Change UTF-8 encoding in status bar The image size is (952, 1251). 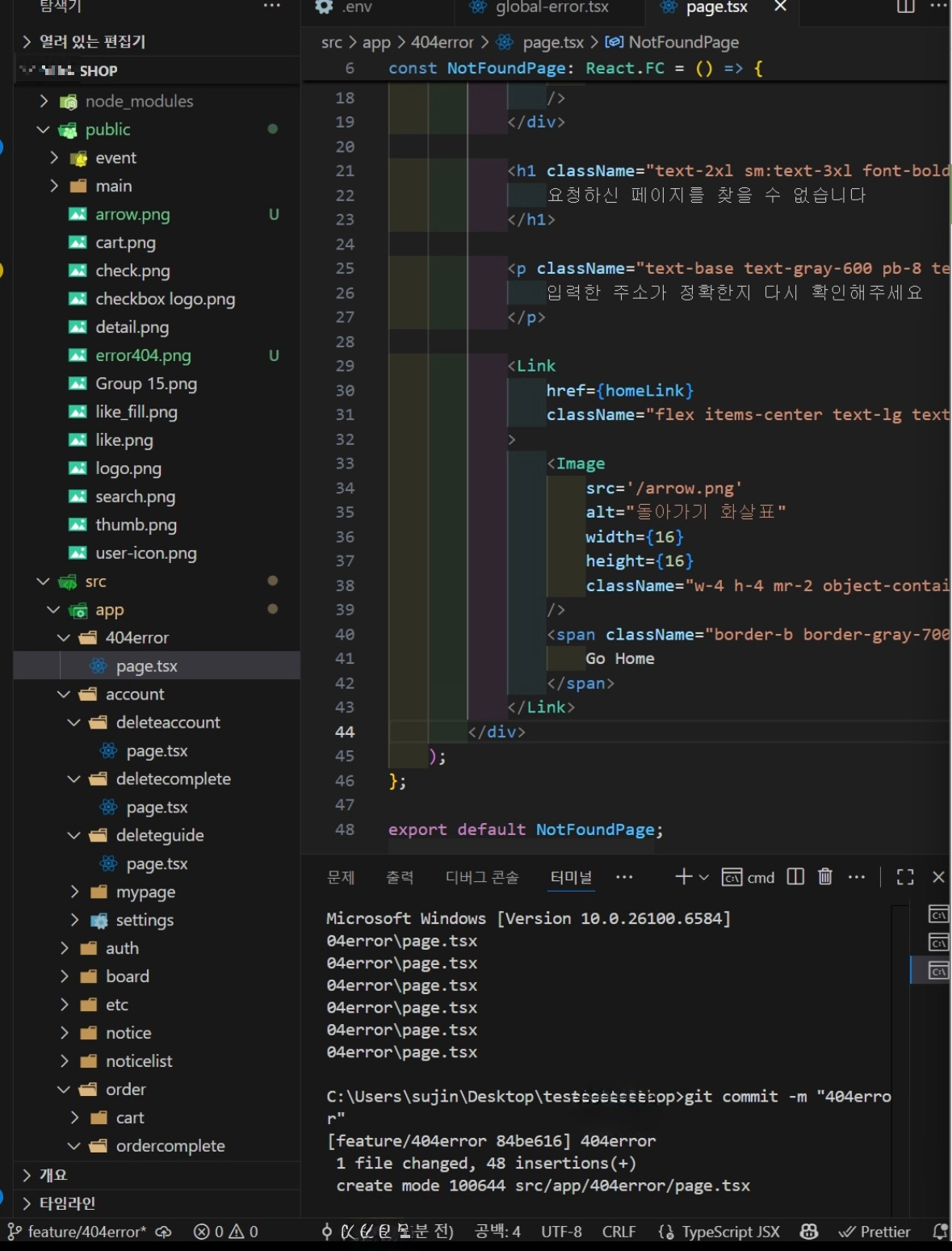coord(561,1232)
